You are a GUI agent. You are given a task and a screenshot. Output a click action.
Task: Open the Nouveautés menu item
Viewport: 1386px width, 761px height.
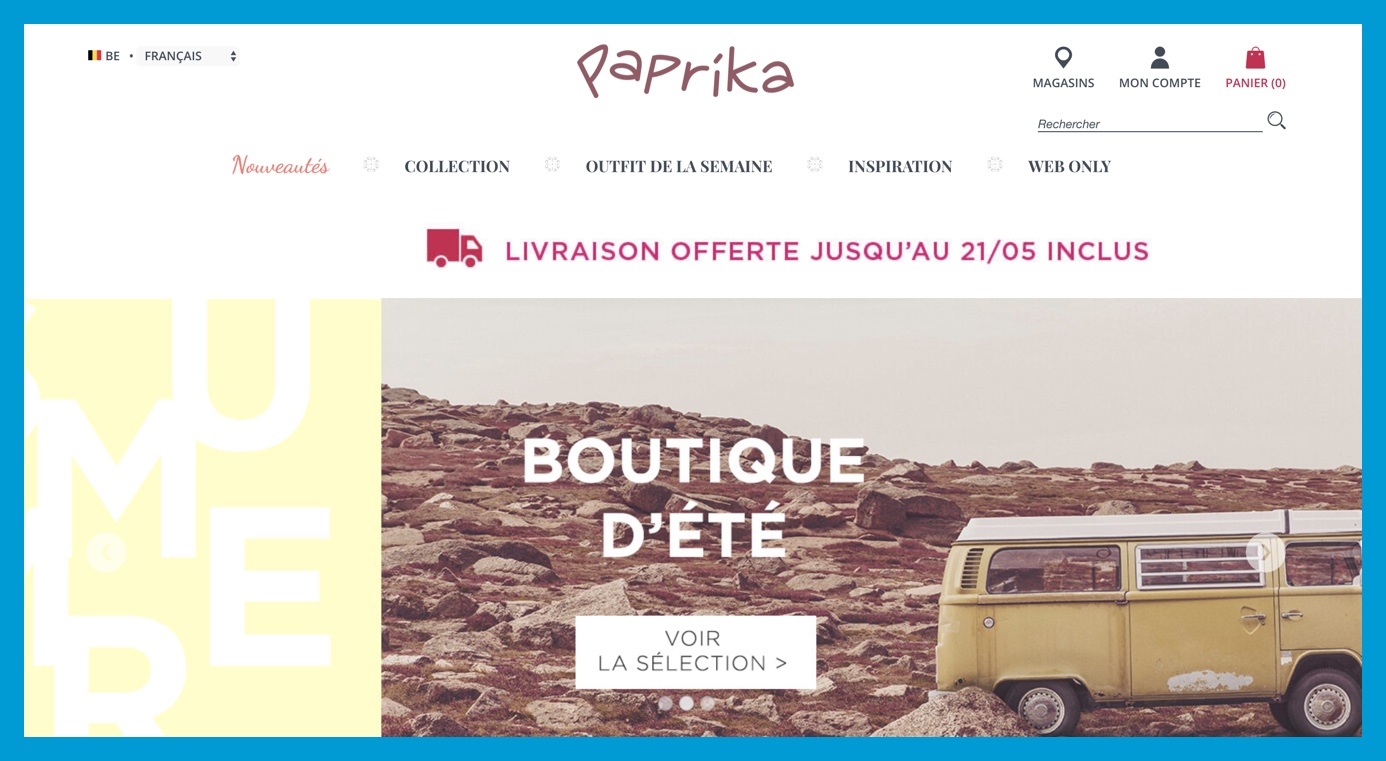(x=280, y=166)
